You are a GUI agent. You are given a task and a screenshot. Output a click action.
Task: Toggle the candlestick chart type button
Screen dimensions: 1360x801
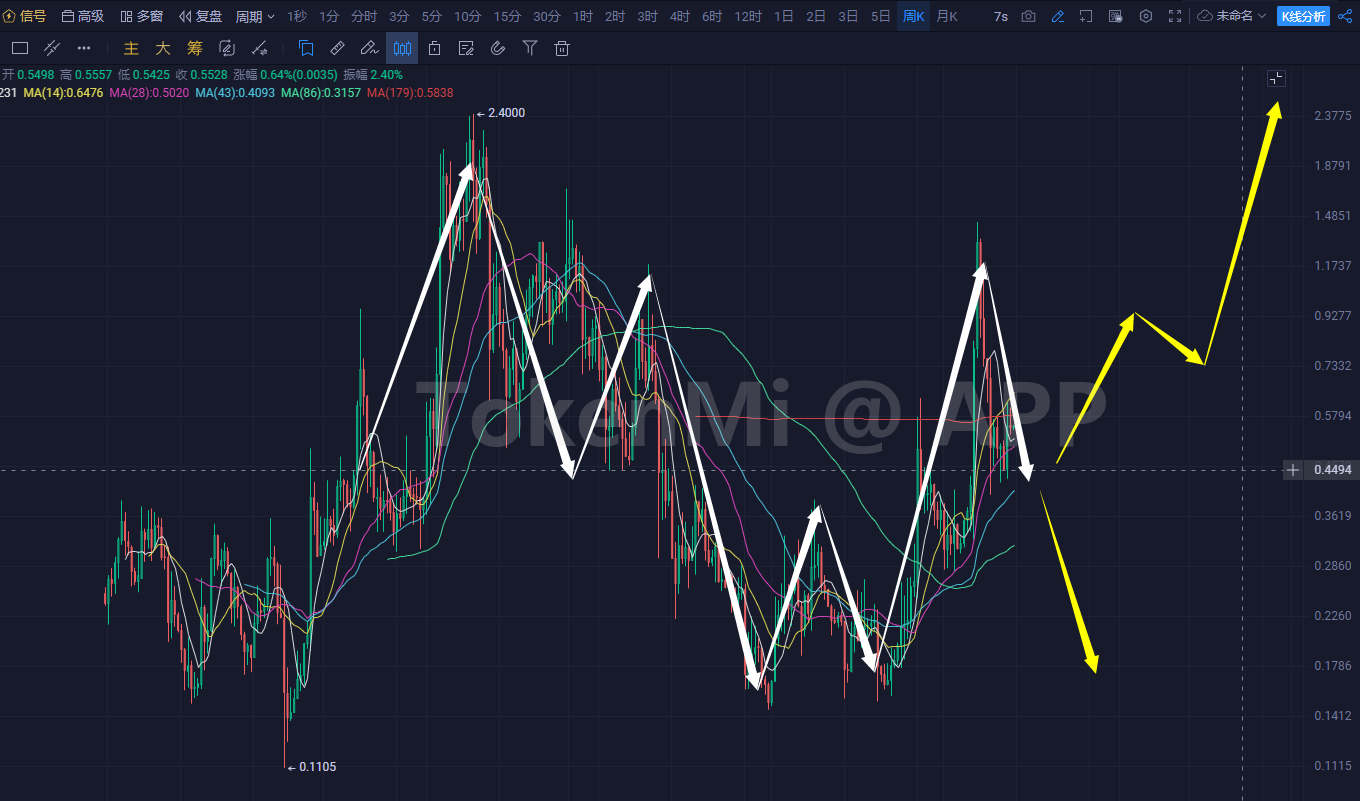[x=402, y=48]
